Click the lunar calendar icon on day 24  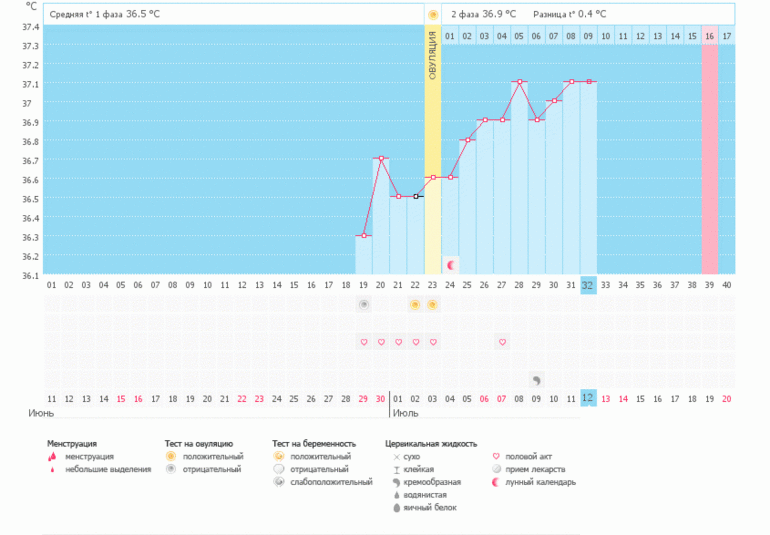click(451, 265)
